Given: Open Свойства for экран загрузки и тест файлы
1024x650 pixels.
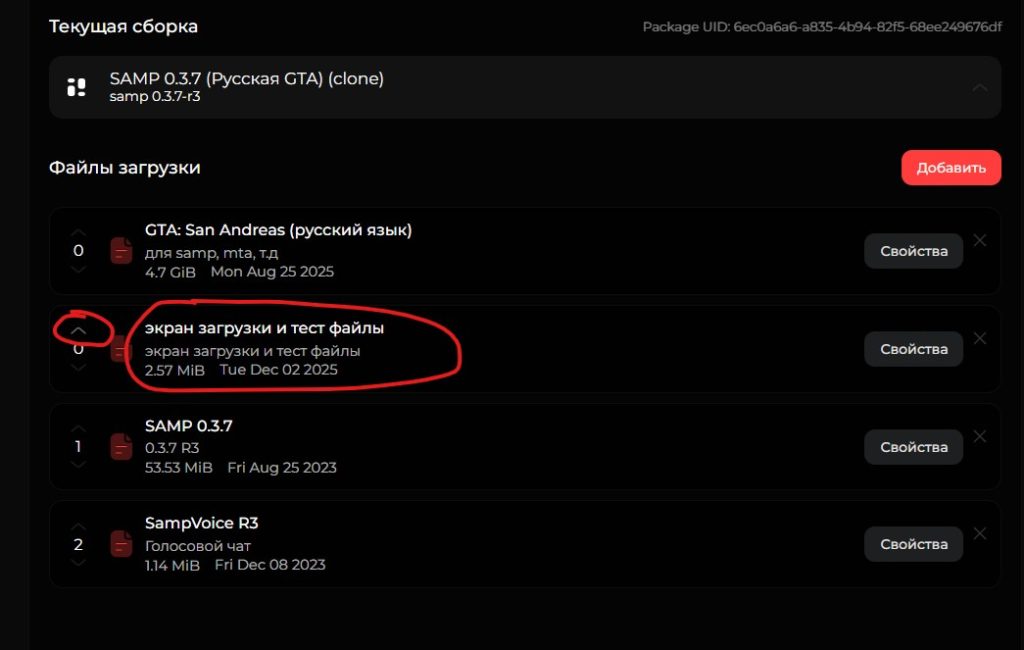Looking at the screenshot, I should (913, 349).
